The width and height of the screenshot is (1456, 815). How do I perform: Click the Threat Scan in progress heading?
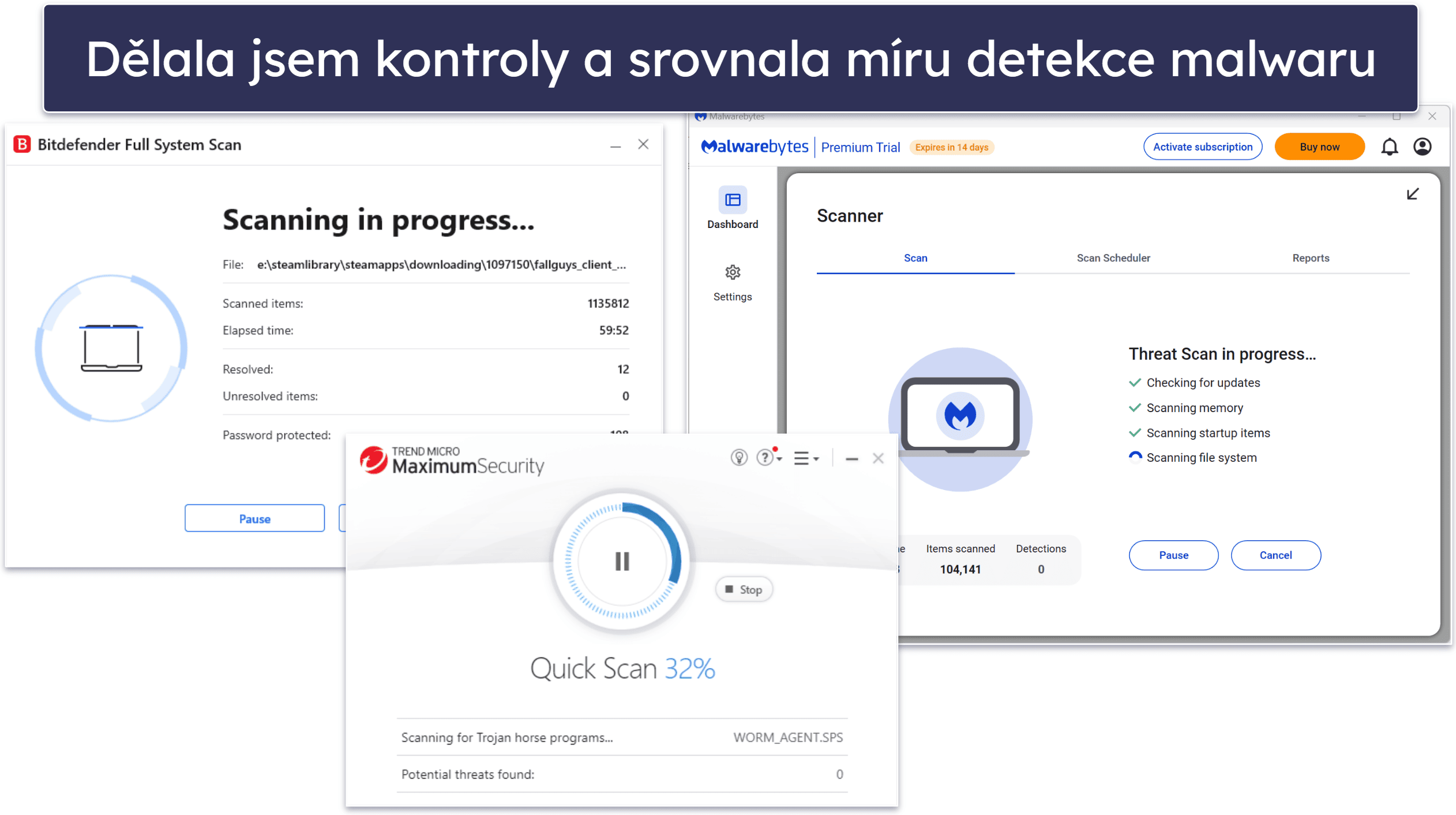pos(1222,354)
